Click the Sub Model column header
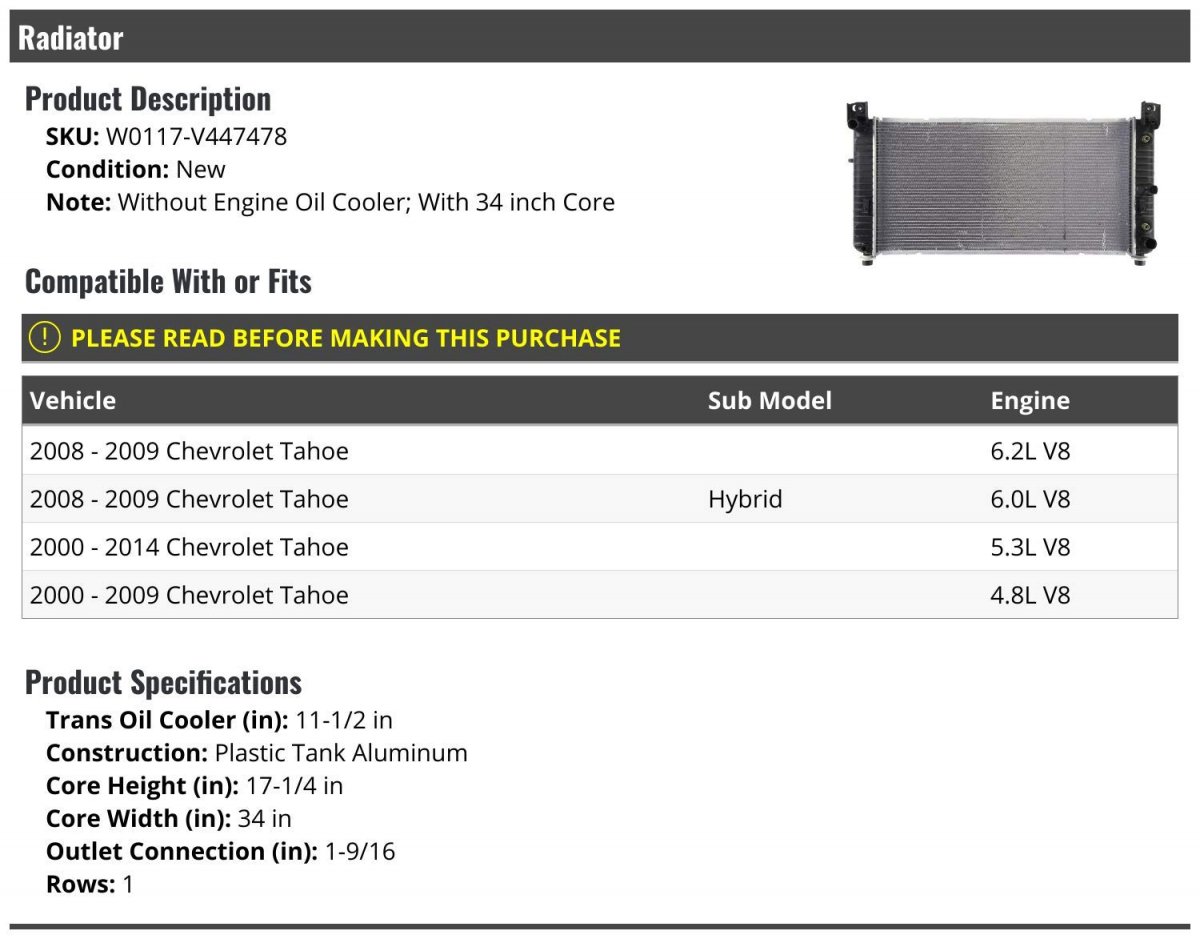The height and width of the screenshot is (939, 1200). point(770,400)
